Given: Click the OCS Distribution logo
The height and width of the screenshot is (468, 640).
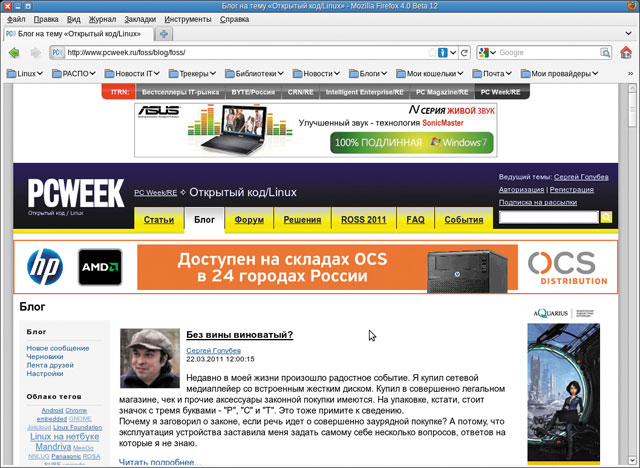Looking at the screenshot, I should tap(567, 267).
